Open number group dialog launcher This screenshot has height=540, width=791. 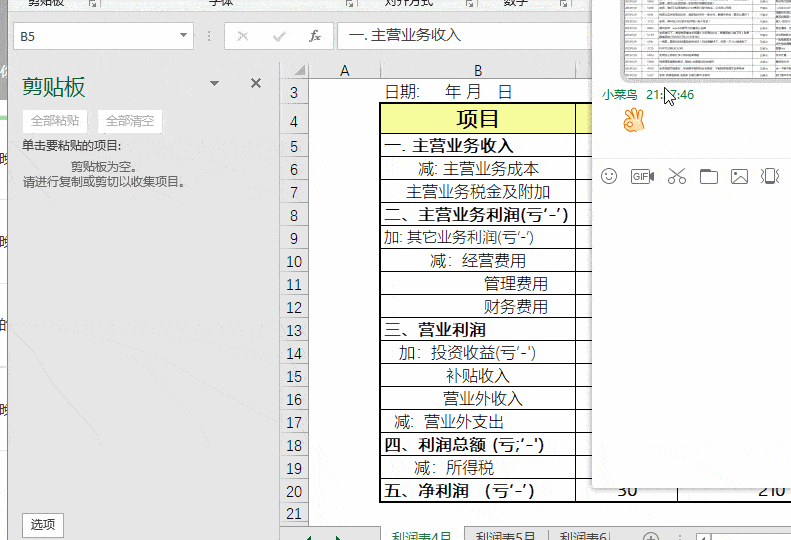(563, 3)
